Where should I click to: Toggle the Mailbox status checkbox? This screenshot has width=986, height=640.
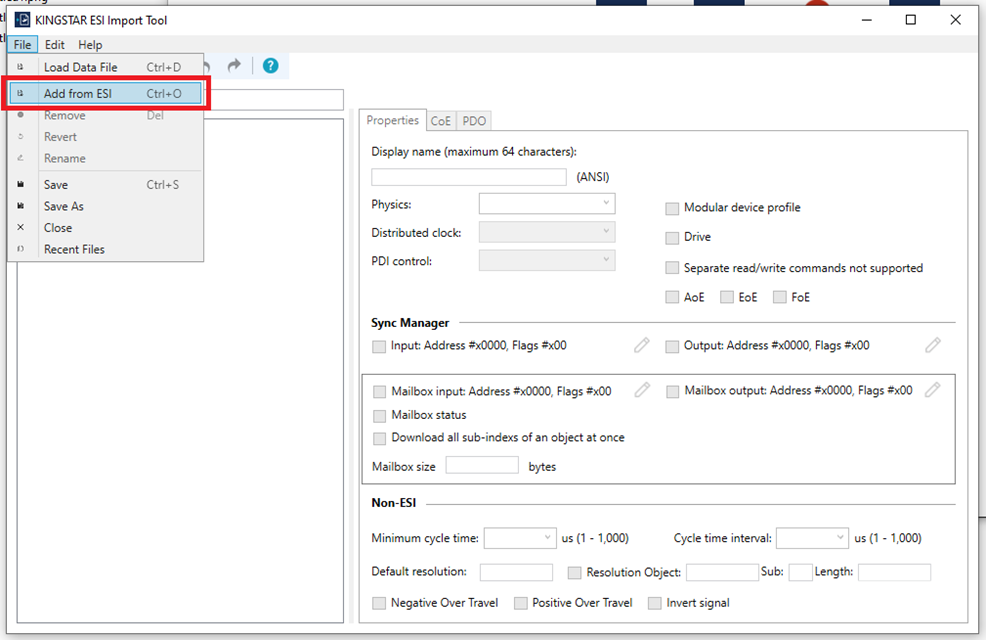(379, 415)
